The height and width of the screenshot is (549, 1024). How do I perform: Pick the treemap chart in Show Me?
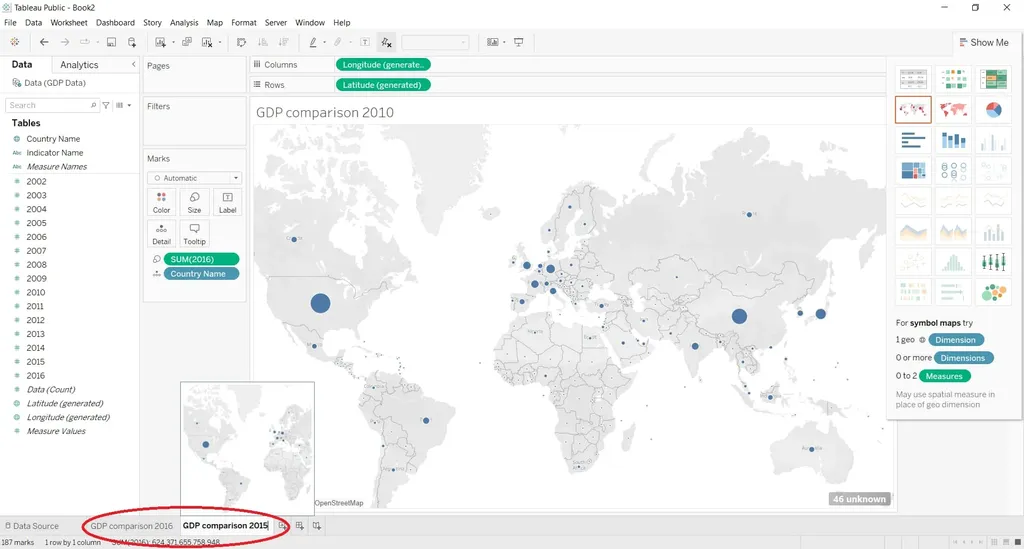913,171
